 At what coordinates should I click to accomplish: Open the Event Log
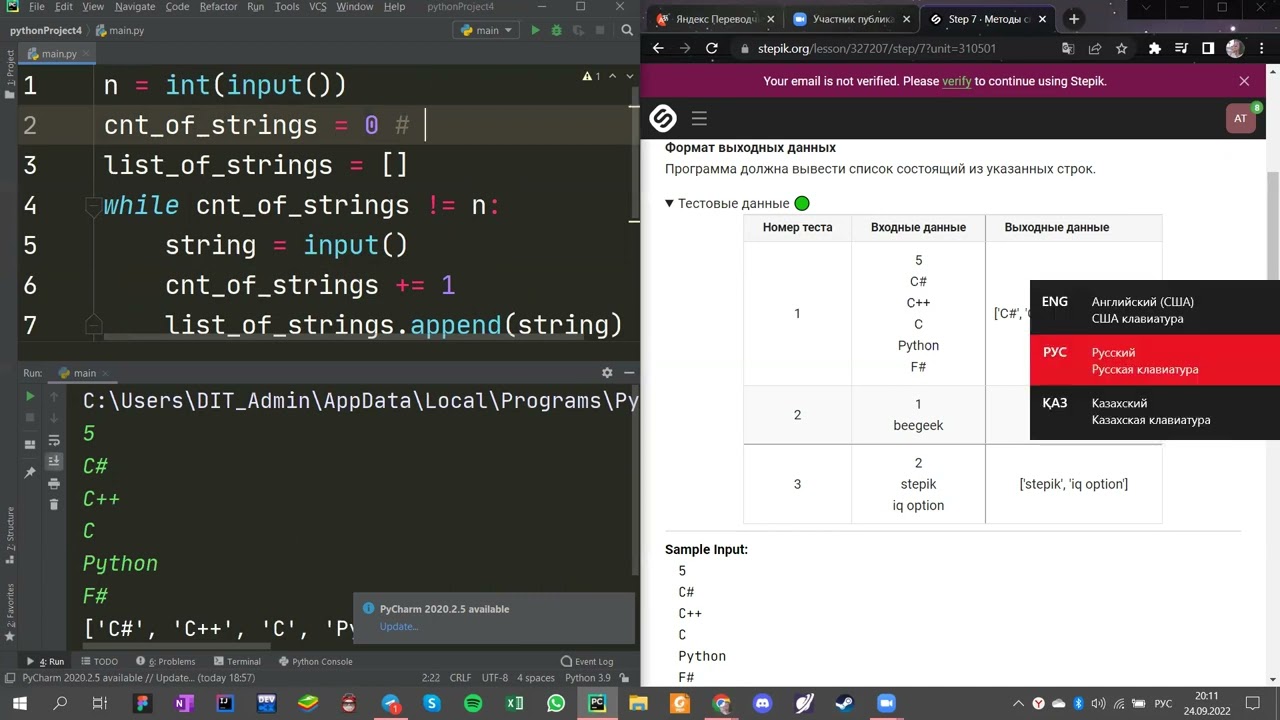(587, 661)
